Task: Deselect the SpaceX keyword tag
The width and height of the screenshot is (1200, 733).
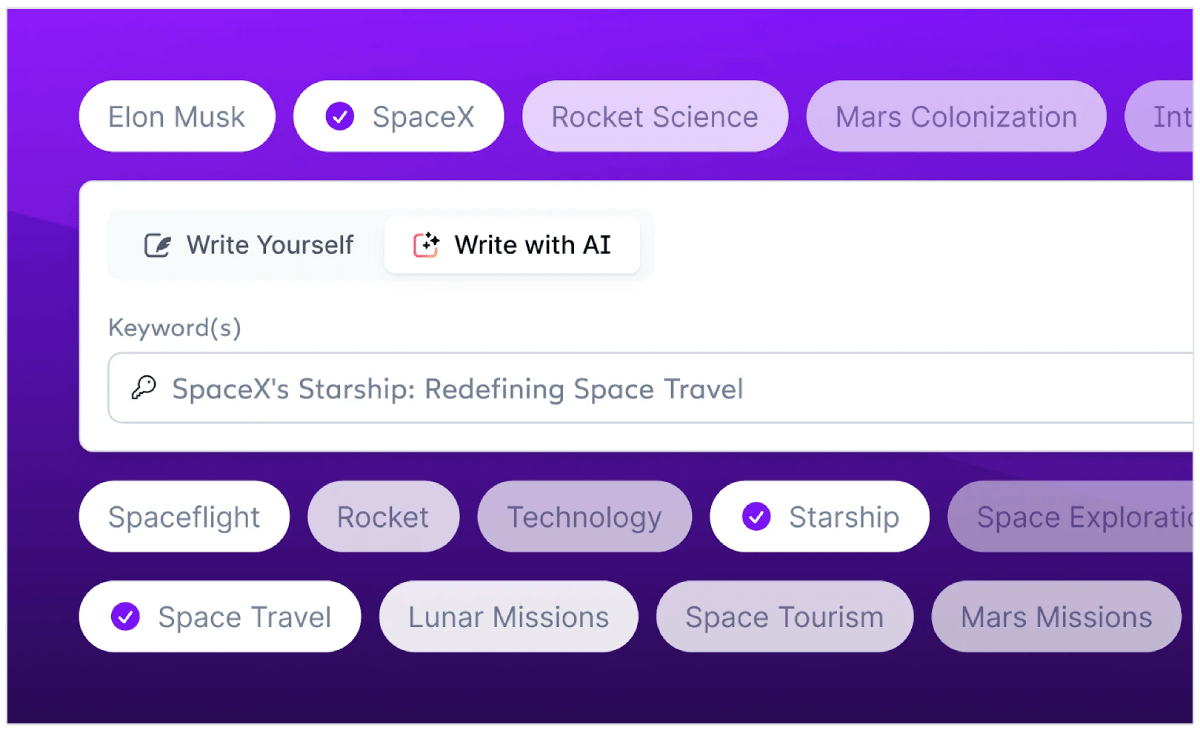Action: tap(399, 116)
